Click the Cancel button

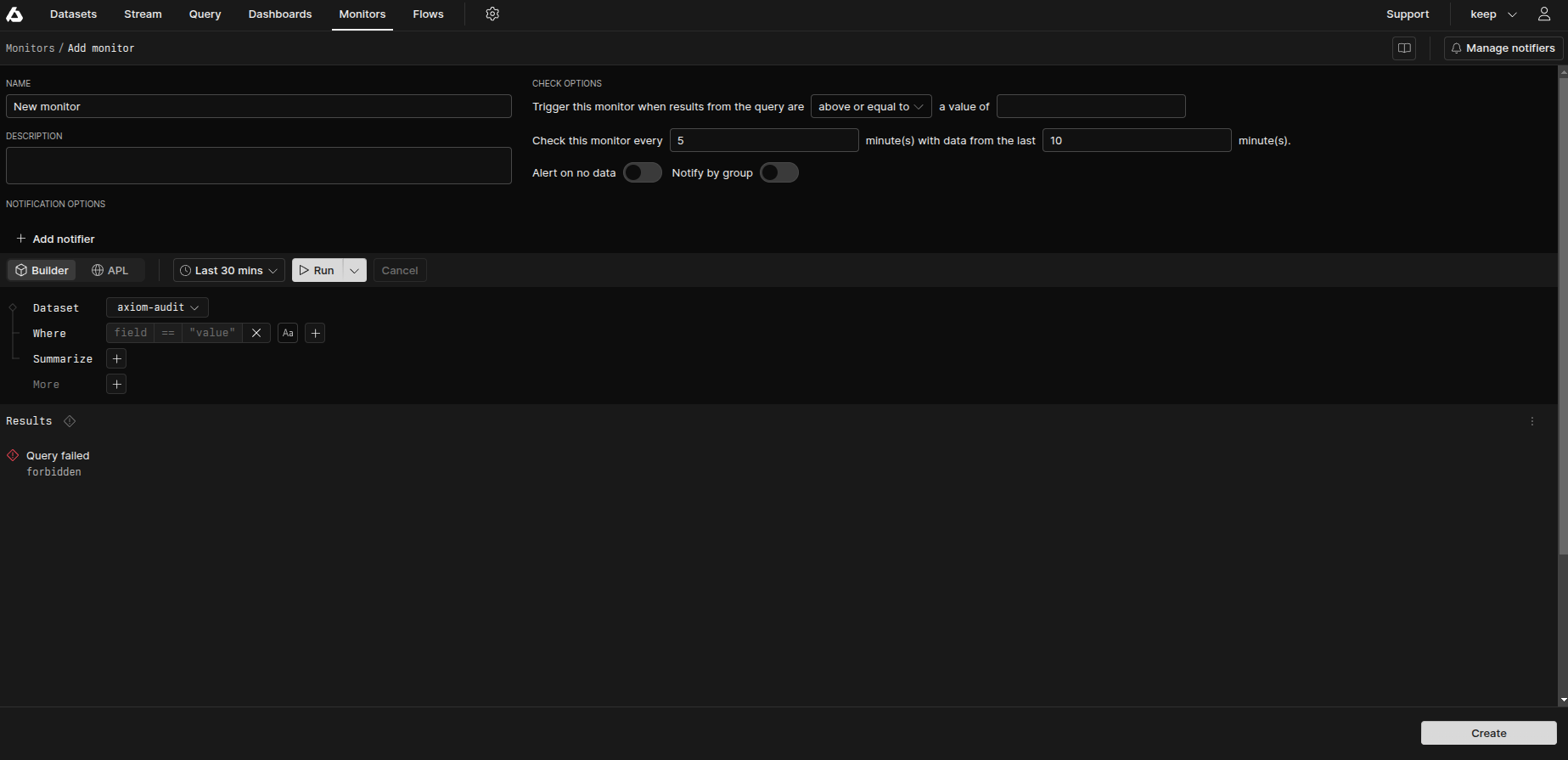(400, 270)
